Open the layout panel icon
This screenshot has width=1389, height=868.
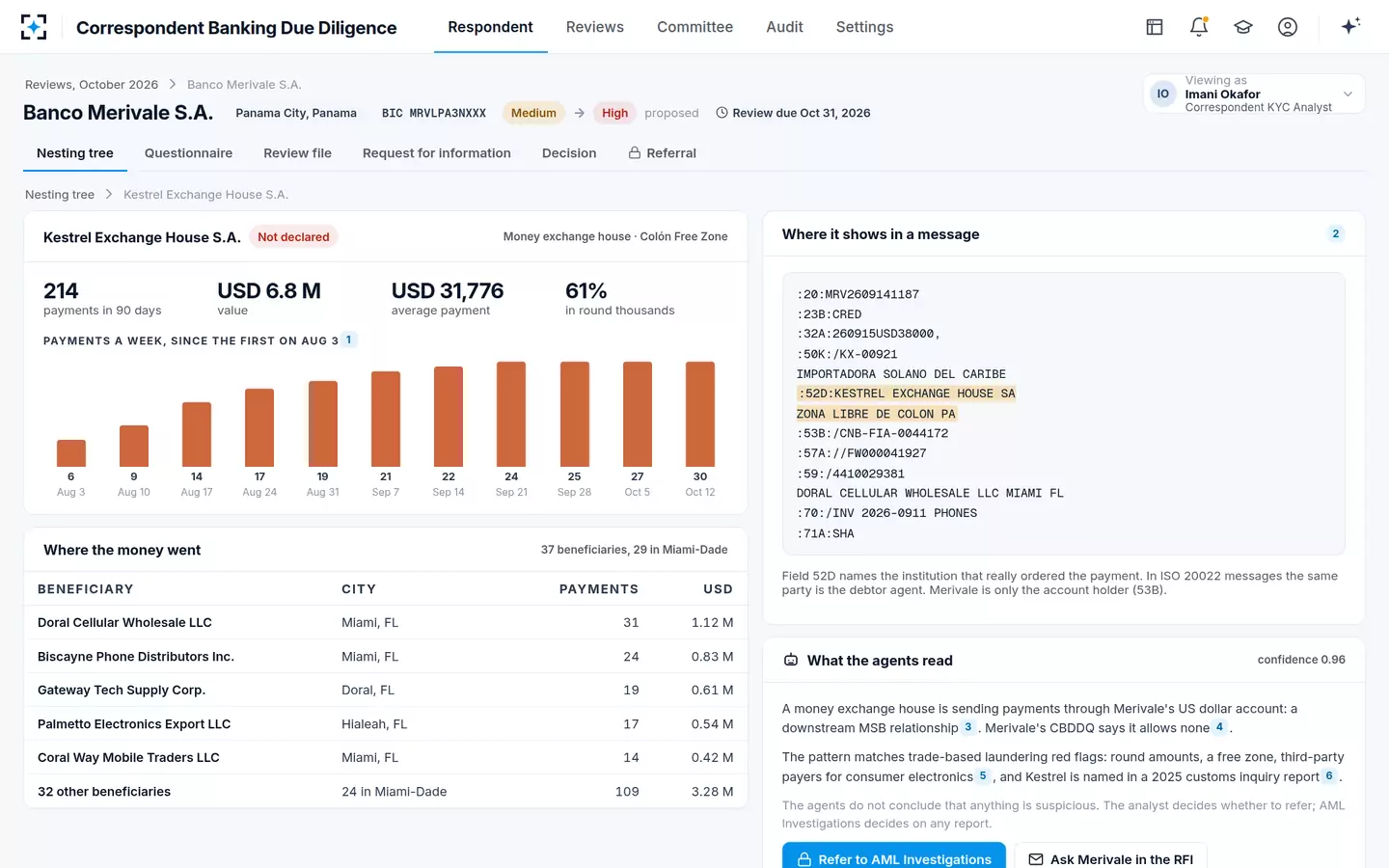[x=1155, y=27]
